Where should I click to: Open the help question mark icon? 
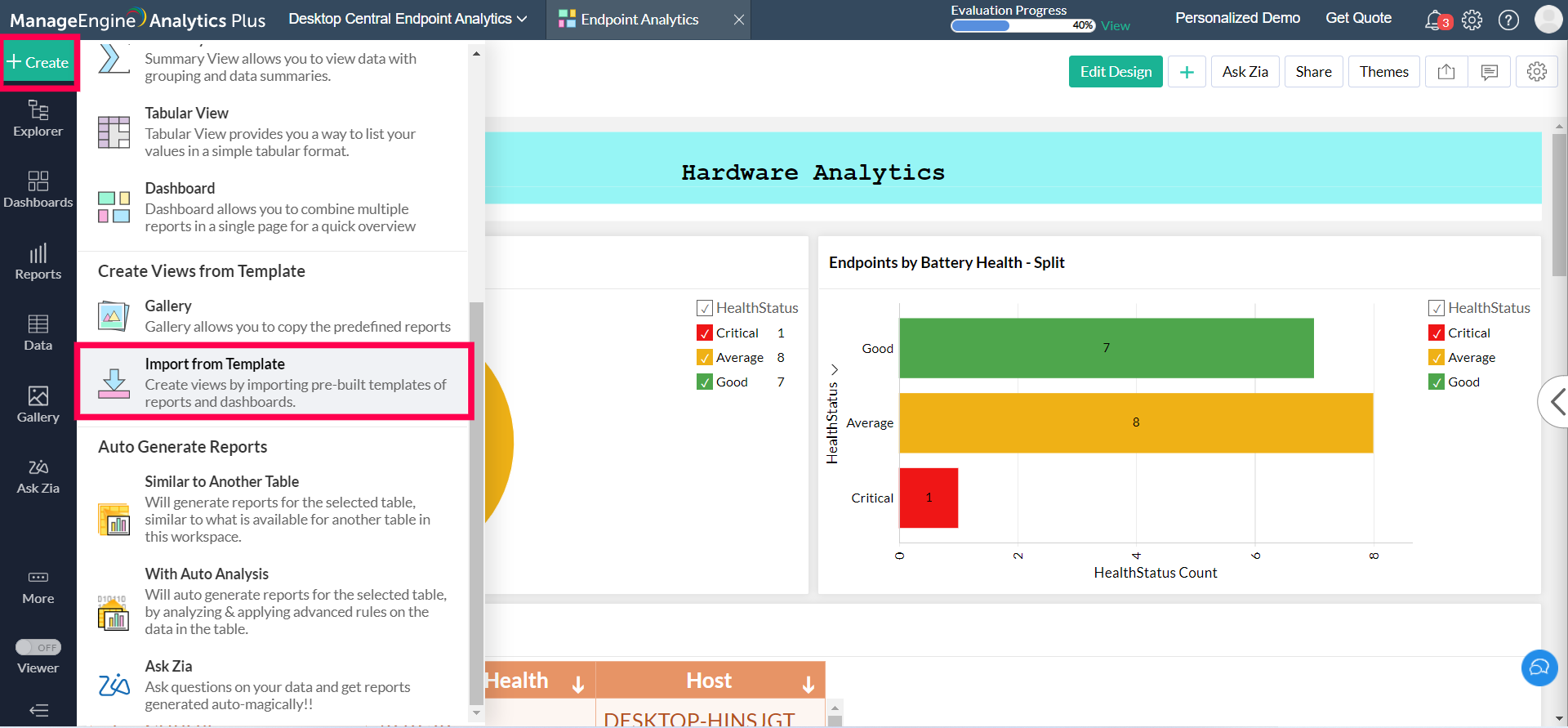tap(1508, 20)
